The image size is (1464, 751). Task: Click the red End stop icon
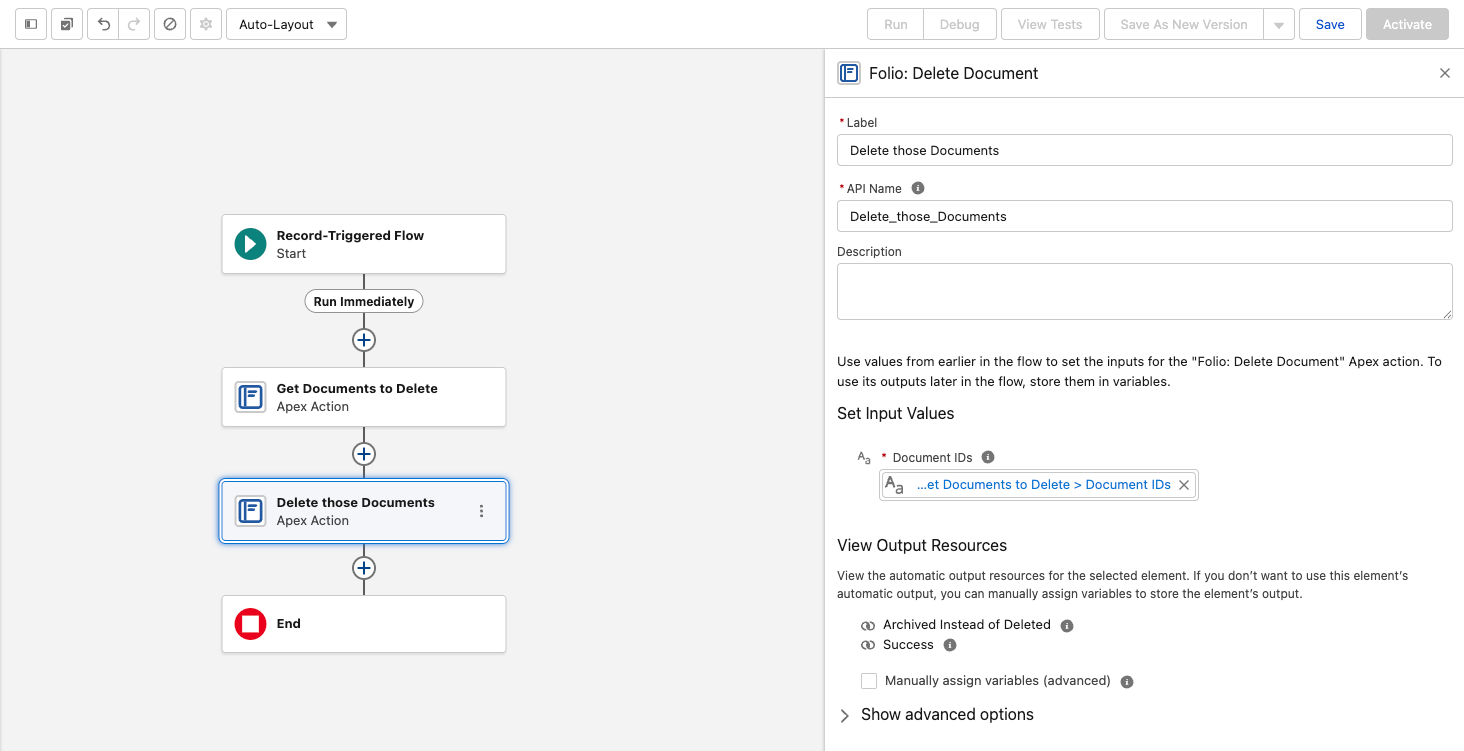click(x=250, y=624)
